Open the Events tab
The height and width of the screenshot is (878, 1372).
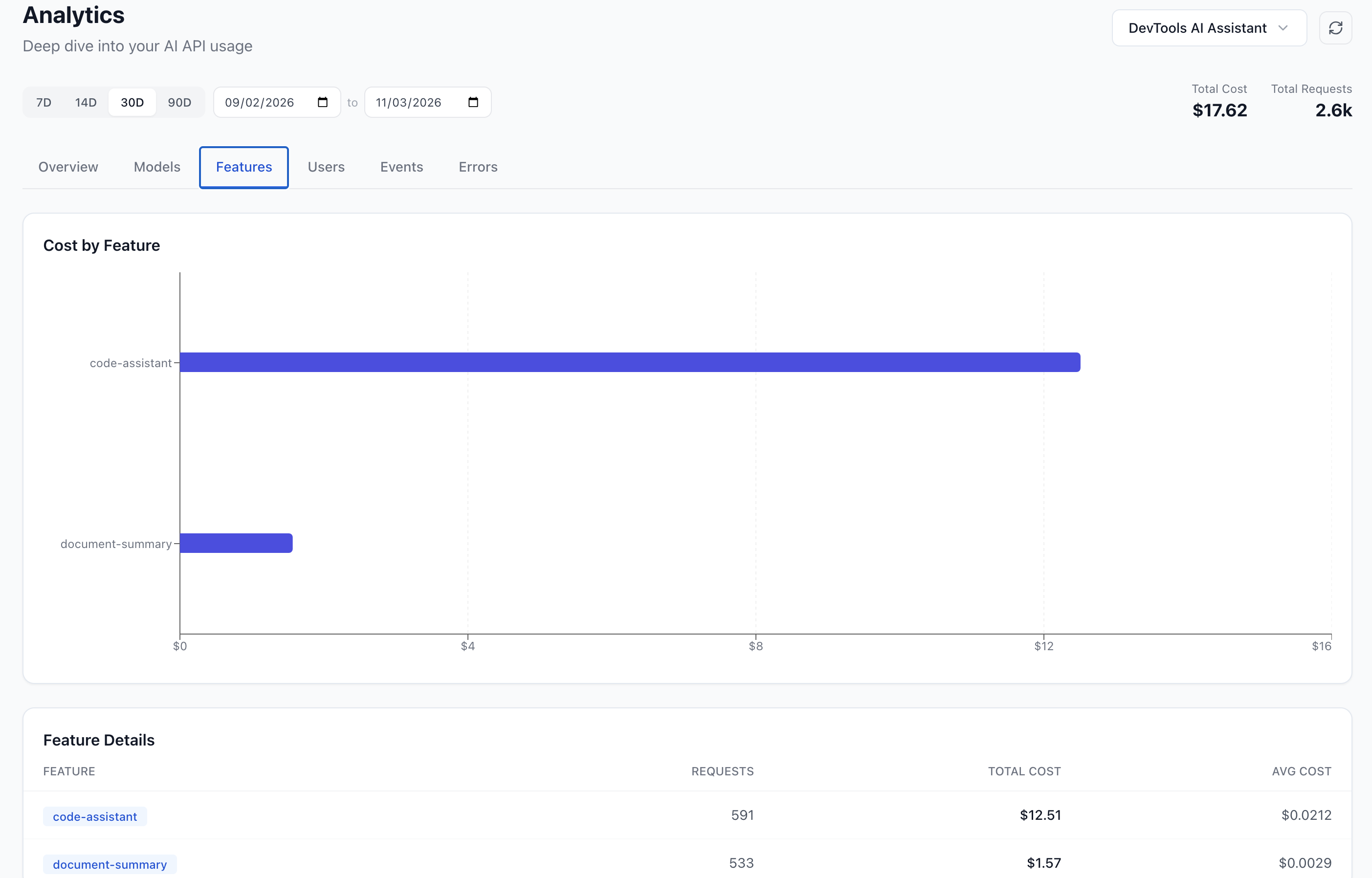[401, 167]
